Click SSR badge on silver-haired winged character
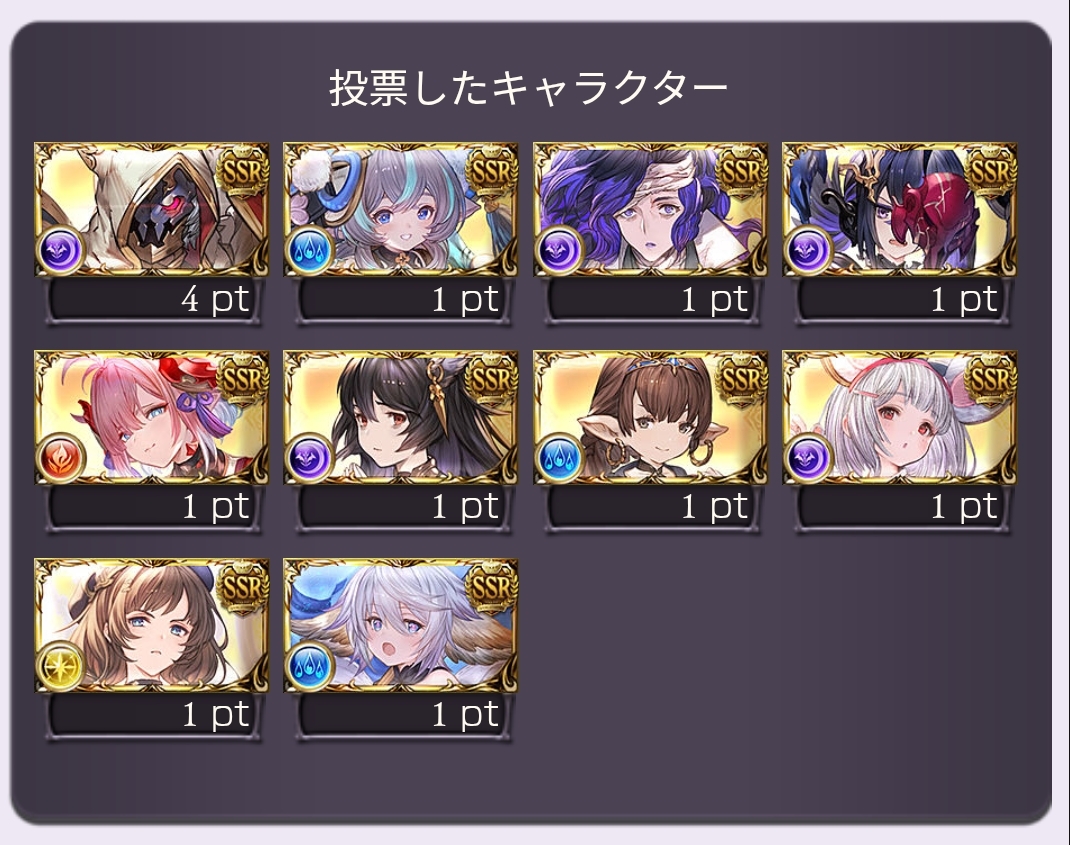1070x845 pixels. [490, 587]
